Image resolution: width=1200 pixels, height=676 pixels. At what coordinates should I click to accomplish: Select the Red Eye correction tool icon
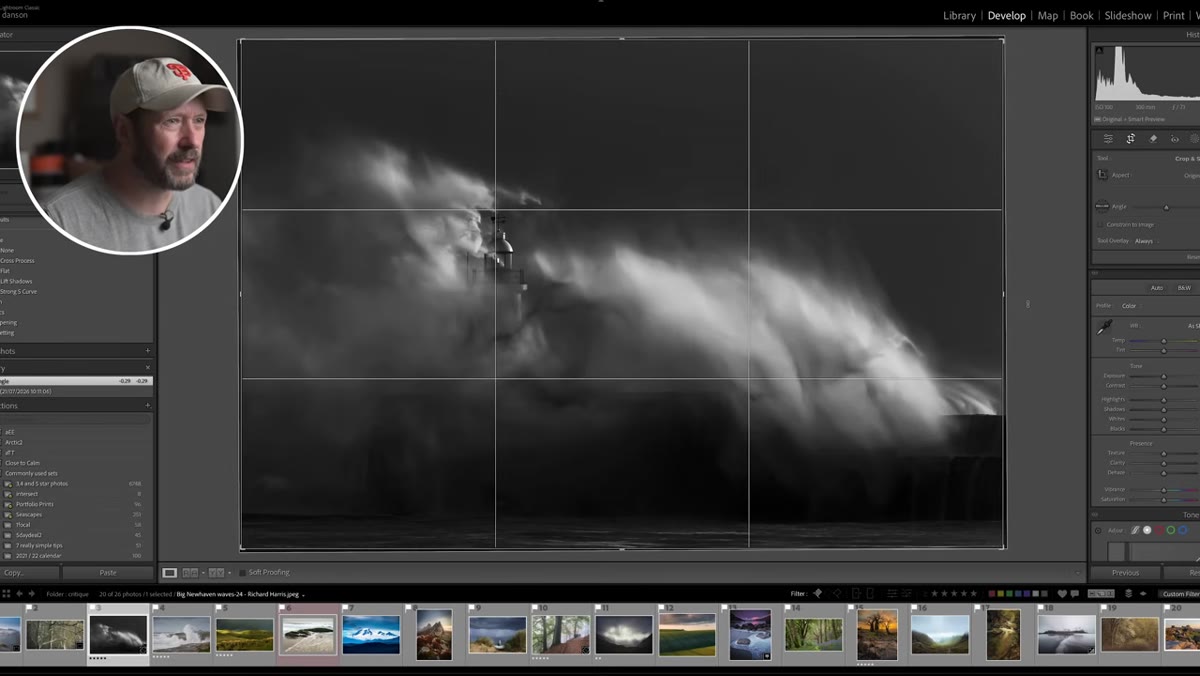pyautogui.click(x=1175, y=139)
